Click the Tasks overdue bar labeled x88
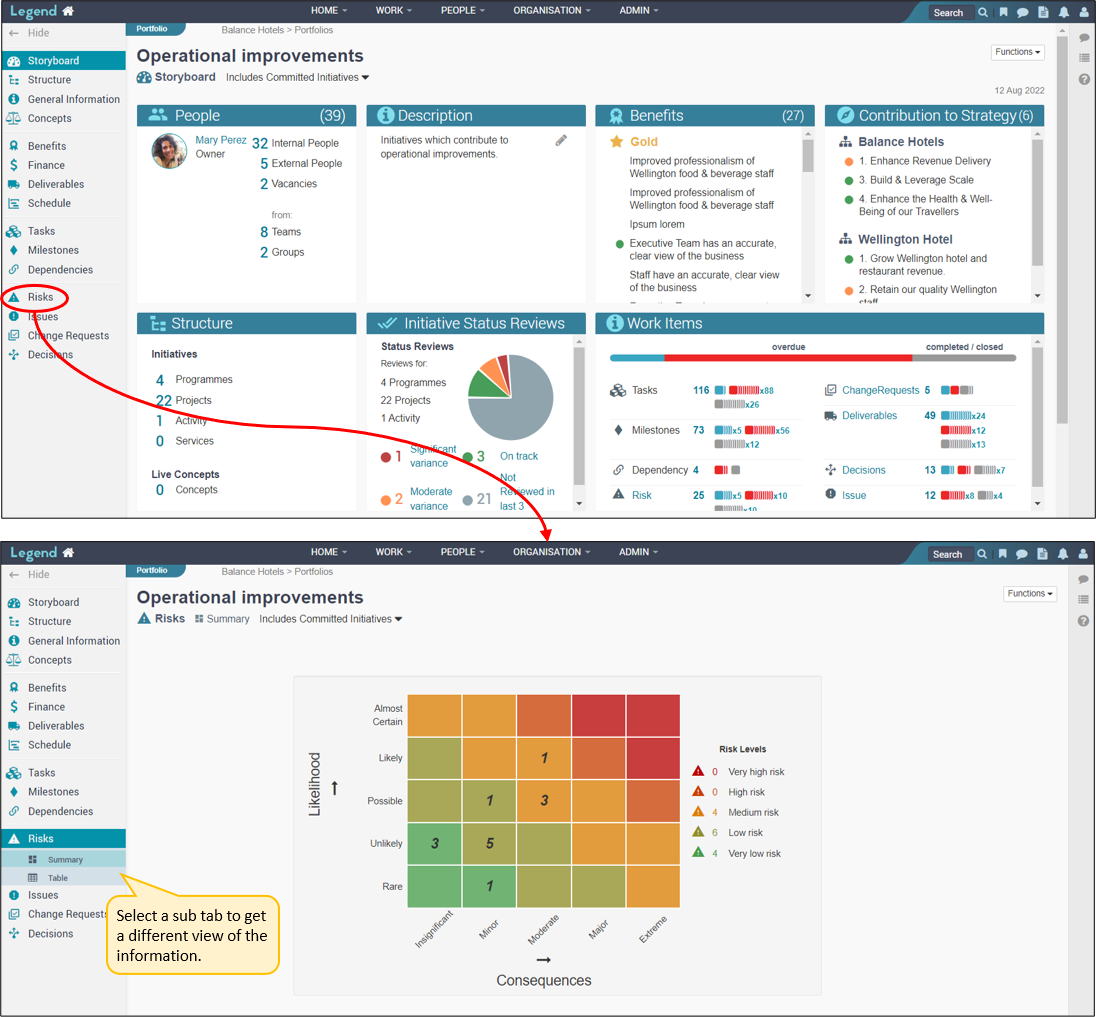Screen dimensions: 1096x1017 [750, 391]
